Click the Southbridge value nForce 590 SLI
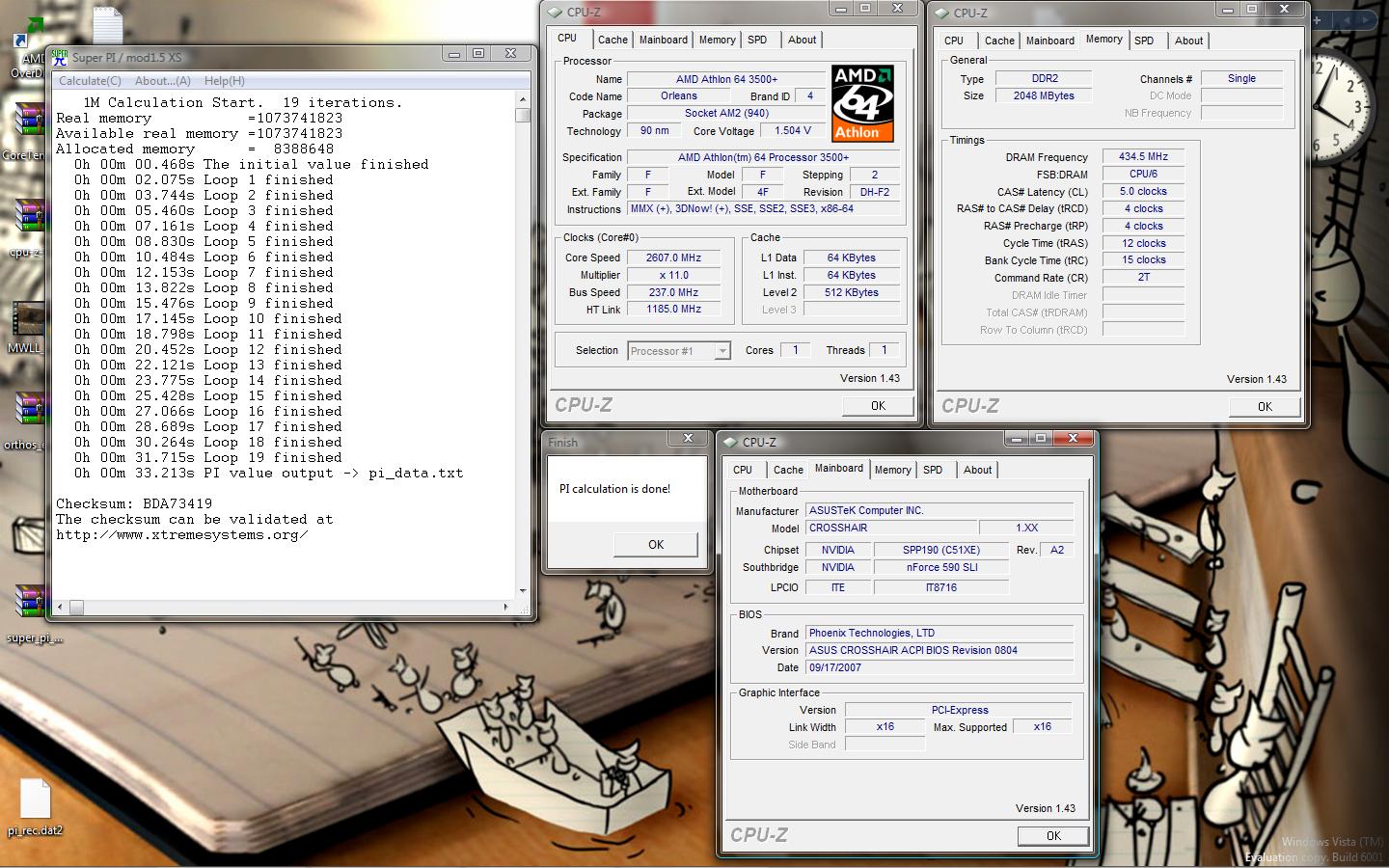This screenshot has height=868, width=1389. pyautogui.click(x=941, y=567)
